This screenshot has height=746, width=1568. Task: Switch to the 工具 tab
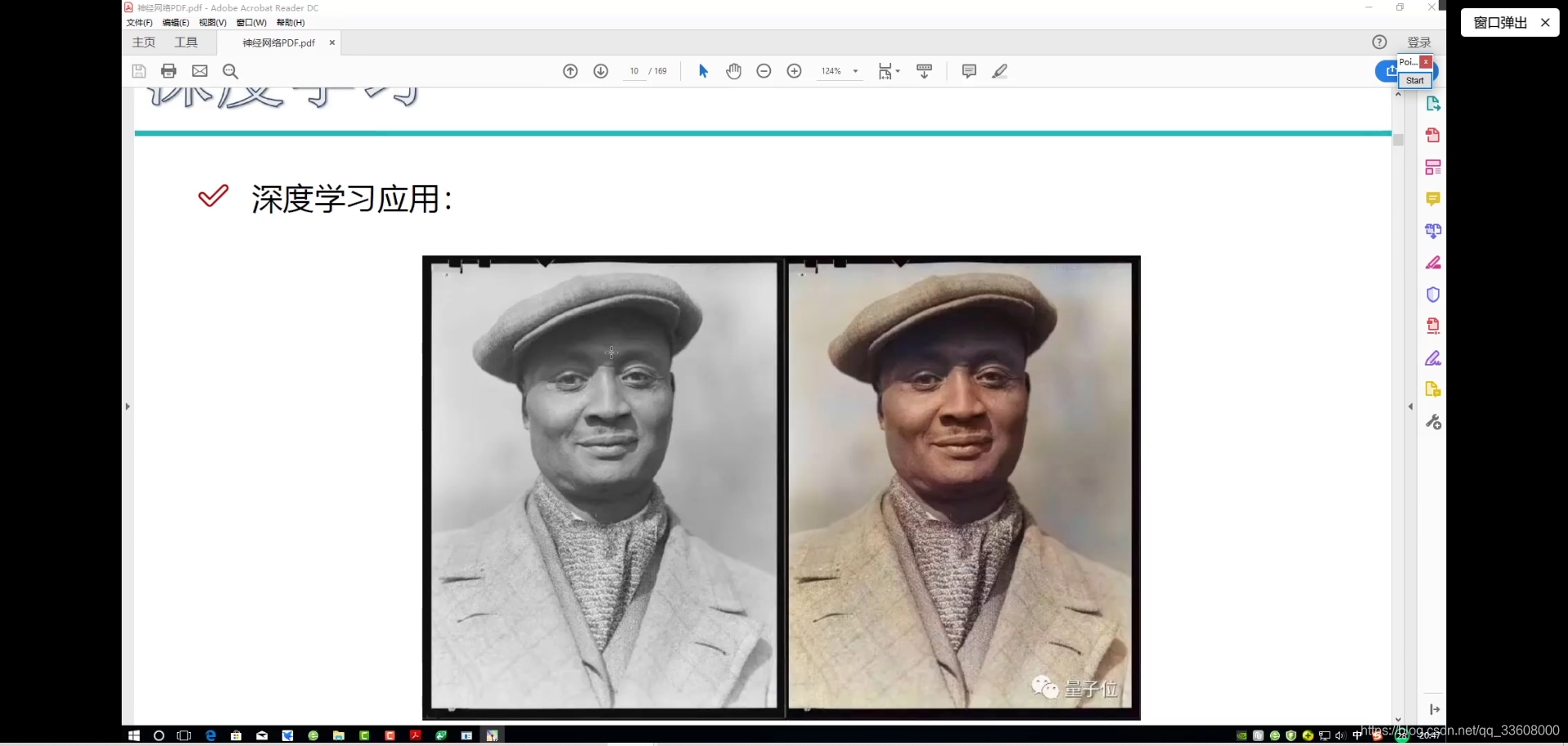(x=185, y=42)
